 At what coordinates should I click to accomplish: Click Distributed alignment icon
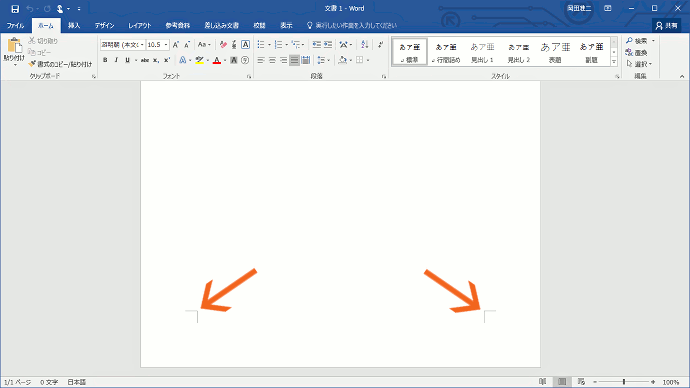(306, 60)
